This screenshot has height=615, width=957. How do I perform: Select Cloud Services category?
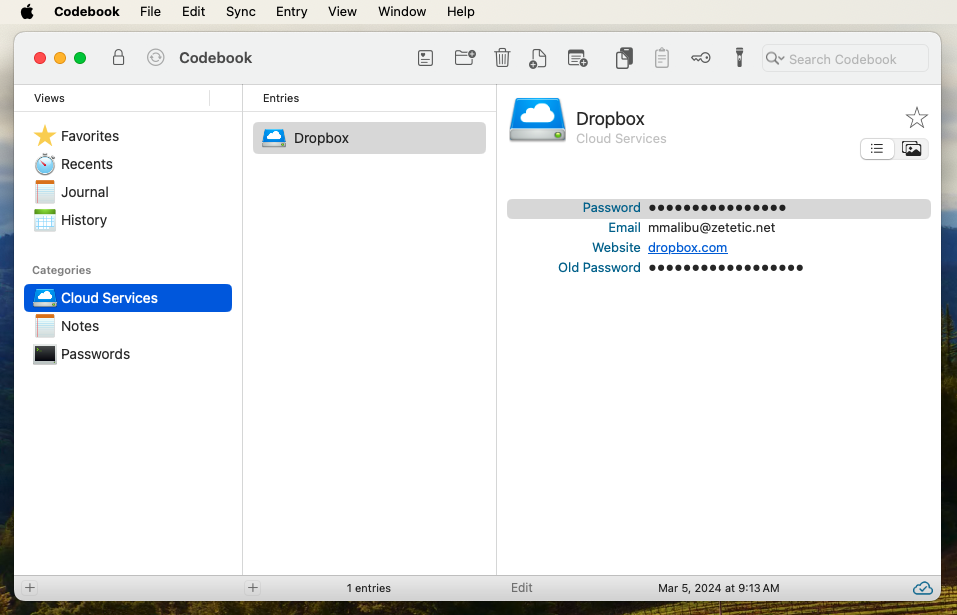point(128,298)
